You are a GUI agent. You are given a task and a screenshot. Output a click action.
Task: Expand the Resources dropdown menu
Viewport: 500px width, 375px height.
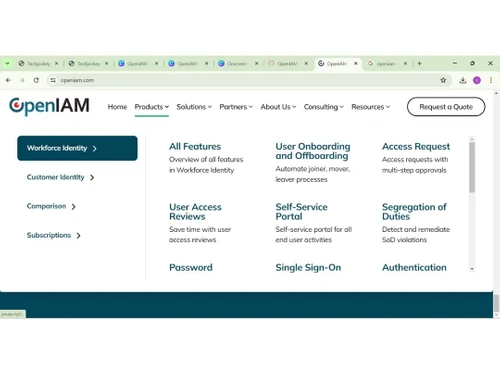pyautogui.click(x=371, y=107)
